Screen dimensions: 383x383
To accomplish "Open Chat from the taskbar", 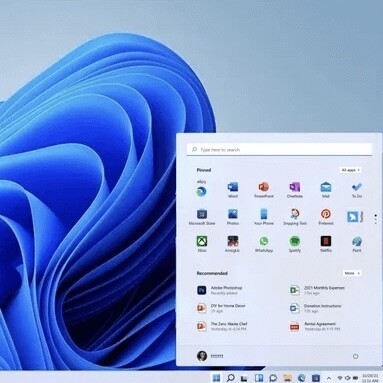I will click(273, 378).
